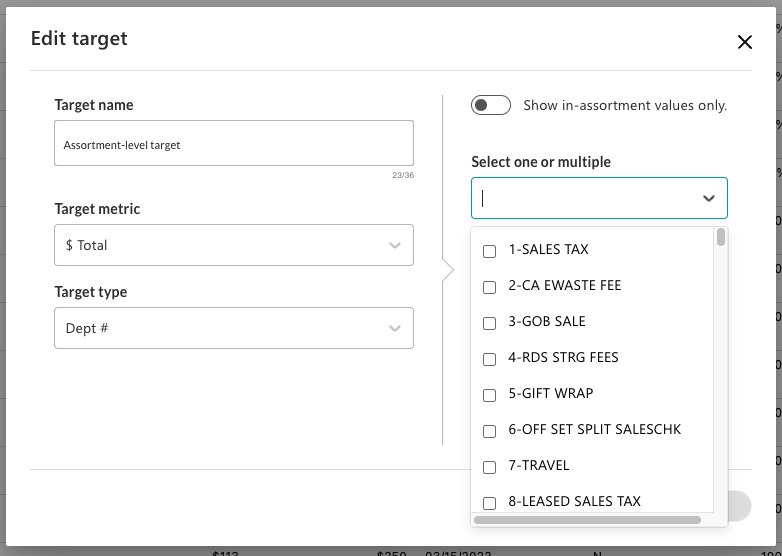Close the Edit target dialog
Image resolution: width=782 pixels, height=556 pixels.
point(745,42)
